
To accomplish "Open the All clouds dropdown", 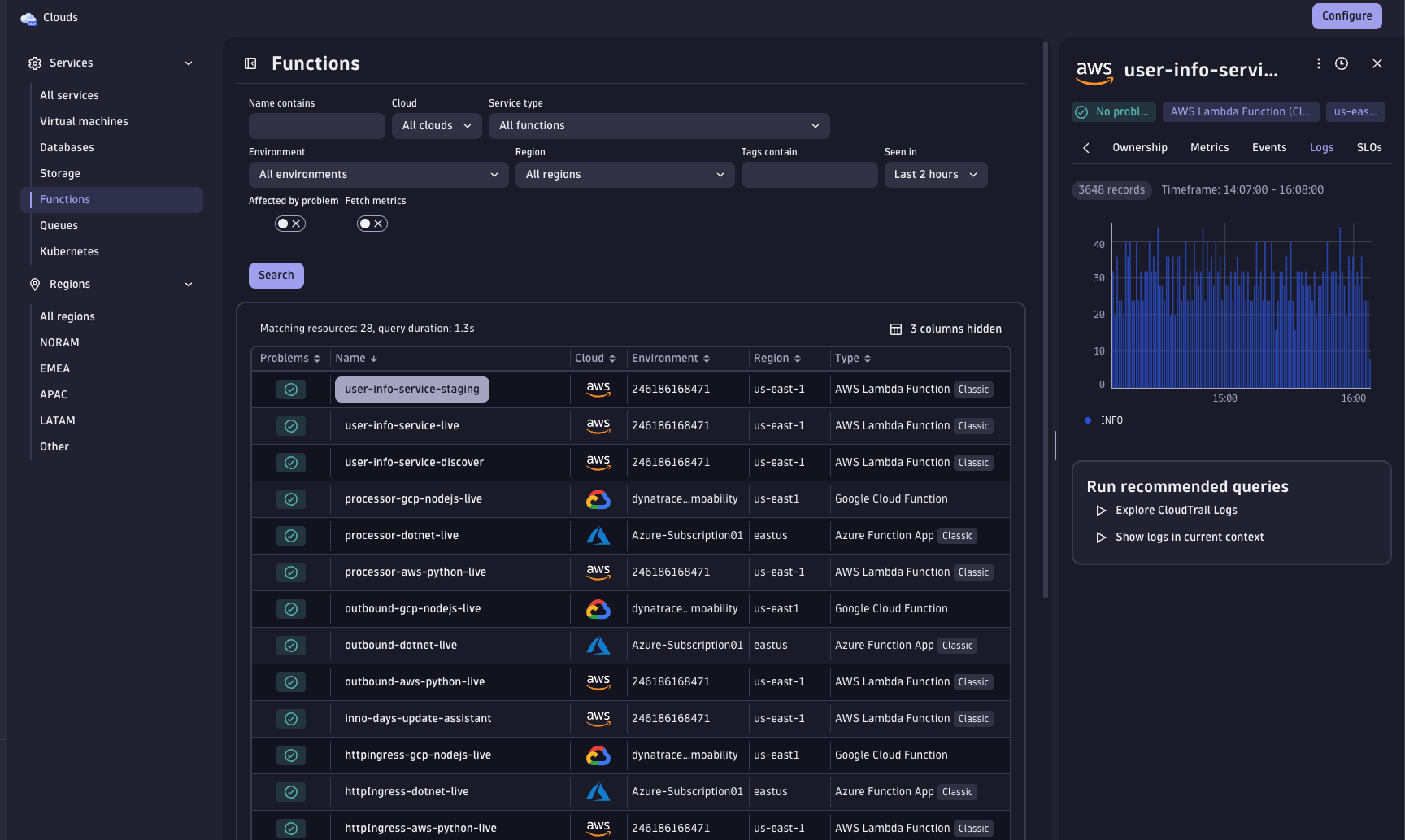I will click(436, 125).
